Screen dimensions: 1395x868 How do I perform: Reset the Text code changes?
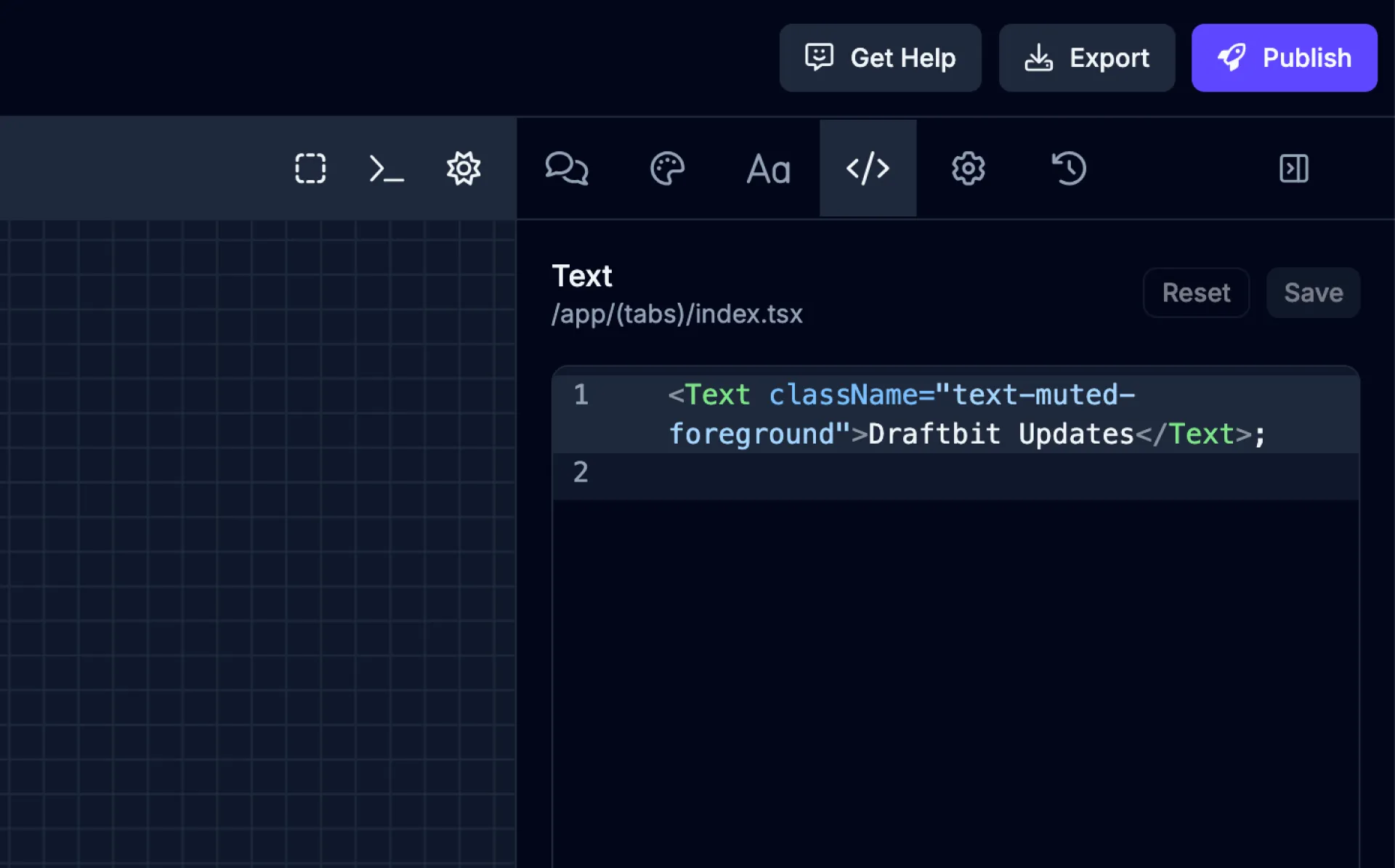pyautogui.click(x=1195, y=293)
